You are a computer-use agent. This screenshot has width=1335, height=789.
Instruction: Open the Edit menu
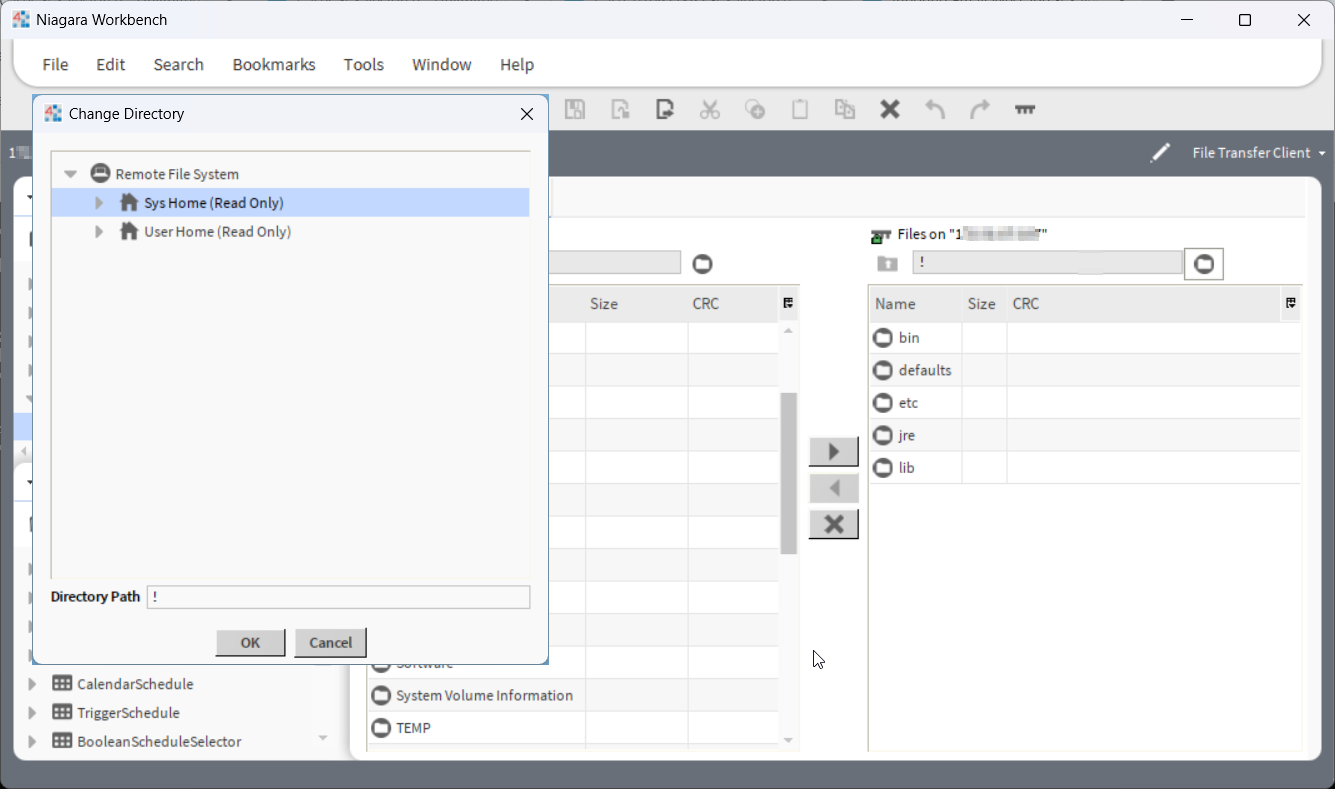click(x=110, y=64)
